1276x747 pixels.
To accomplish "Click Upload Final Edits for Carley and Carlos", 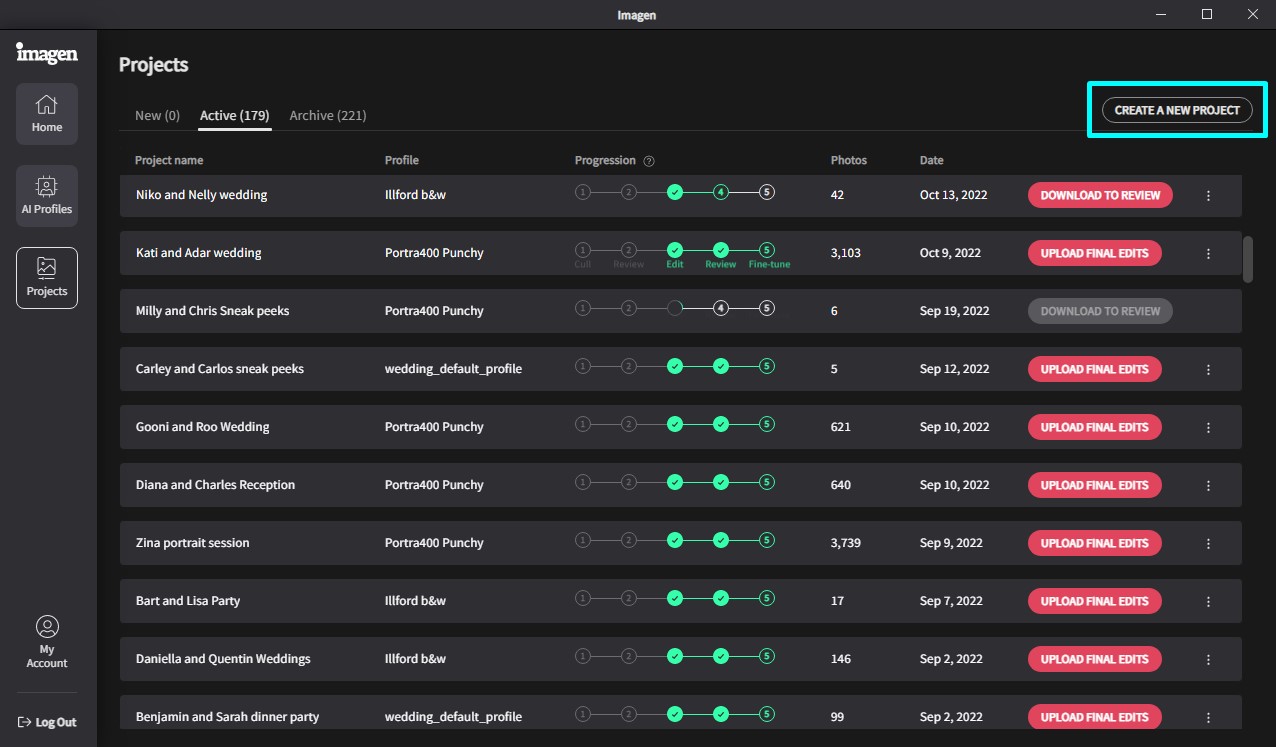I will [1095, 369].
